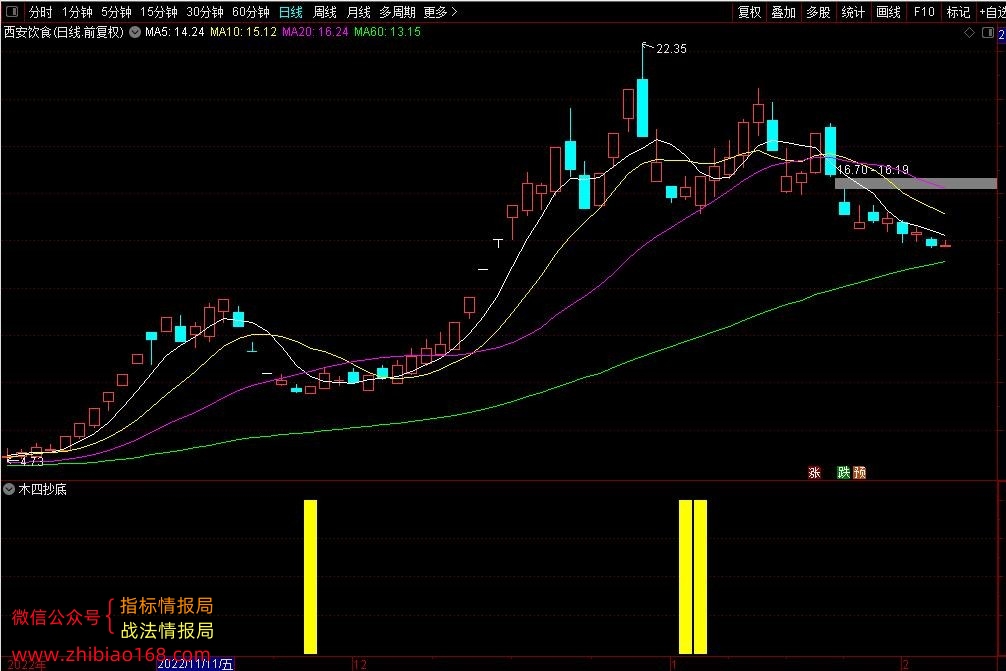
Task: Click the 12 month marker on the time axis
Action: tap(360, 664)
